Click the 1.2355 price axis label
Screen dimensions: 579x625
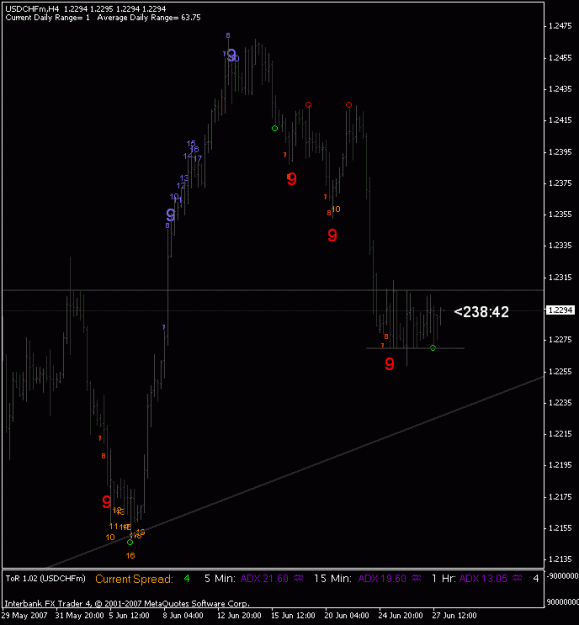pyautogui.click(x=560, y=214)
